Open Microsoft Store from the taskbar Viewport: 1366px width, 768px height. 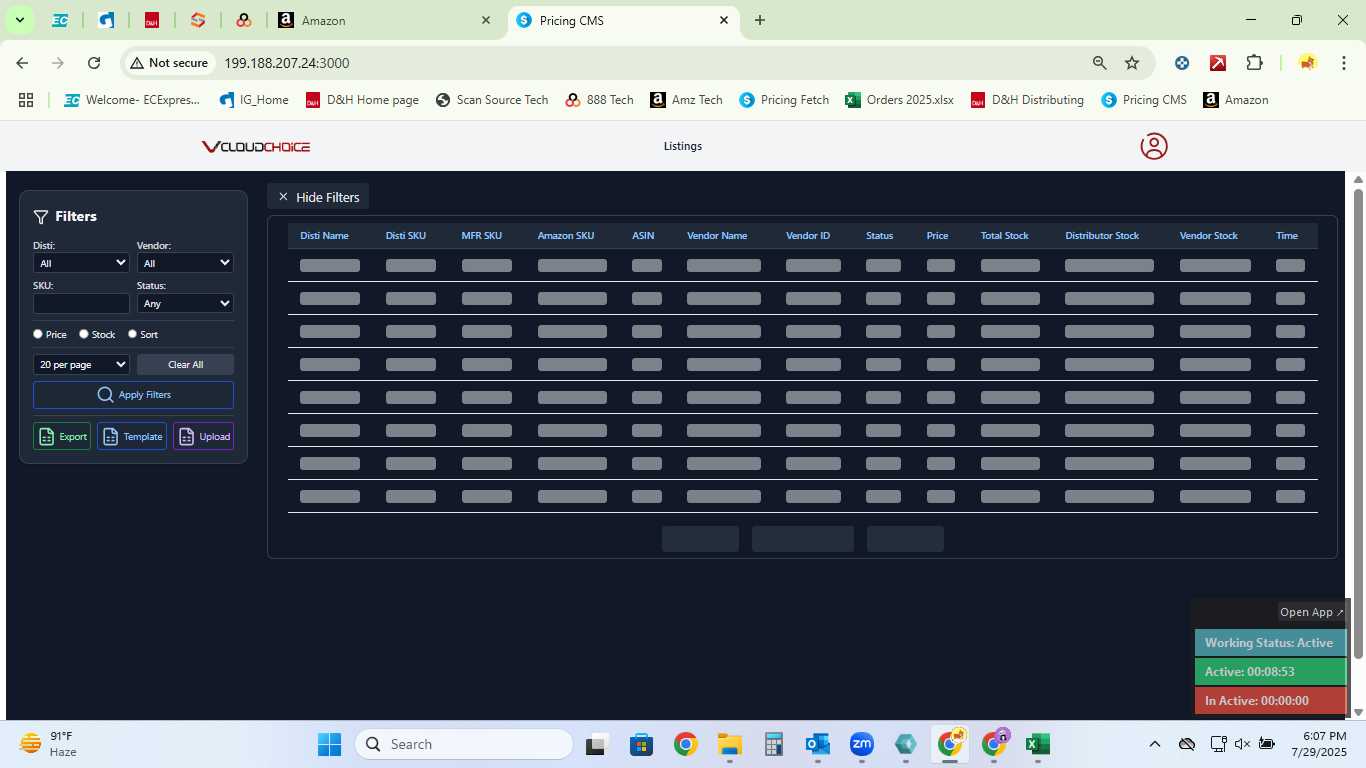pos(641,744)
